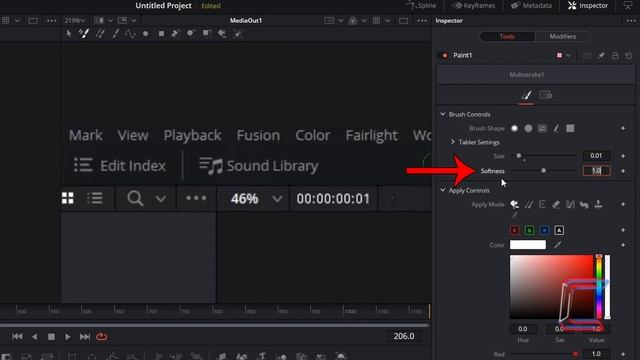The image size is (640, 360).
Task: Open the brush Controls tab icon
Action: pos(526,96)
